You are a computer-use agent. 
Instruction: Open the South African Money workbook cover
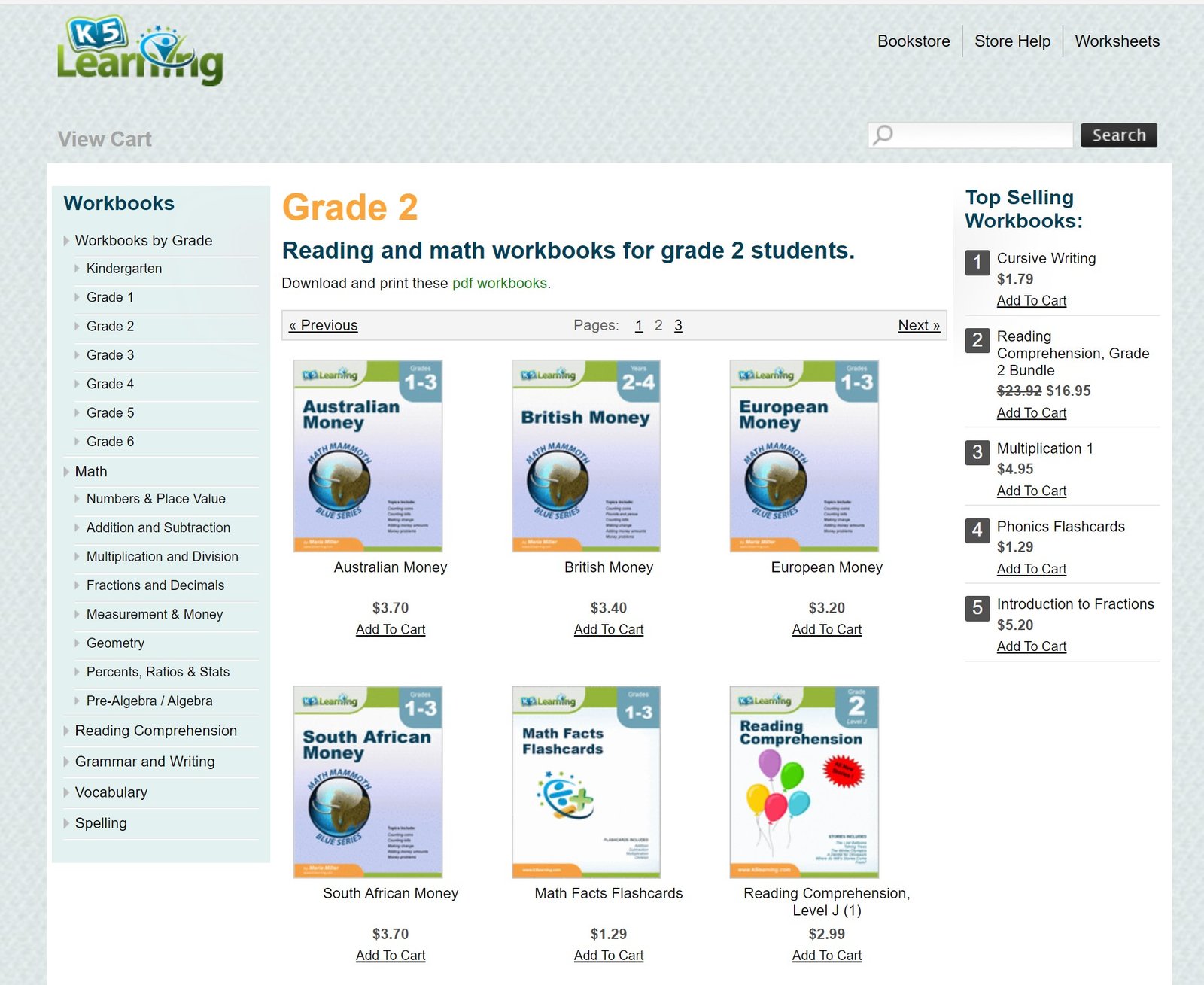pos(368,782)
